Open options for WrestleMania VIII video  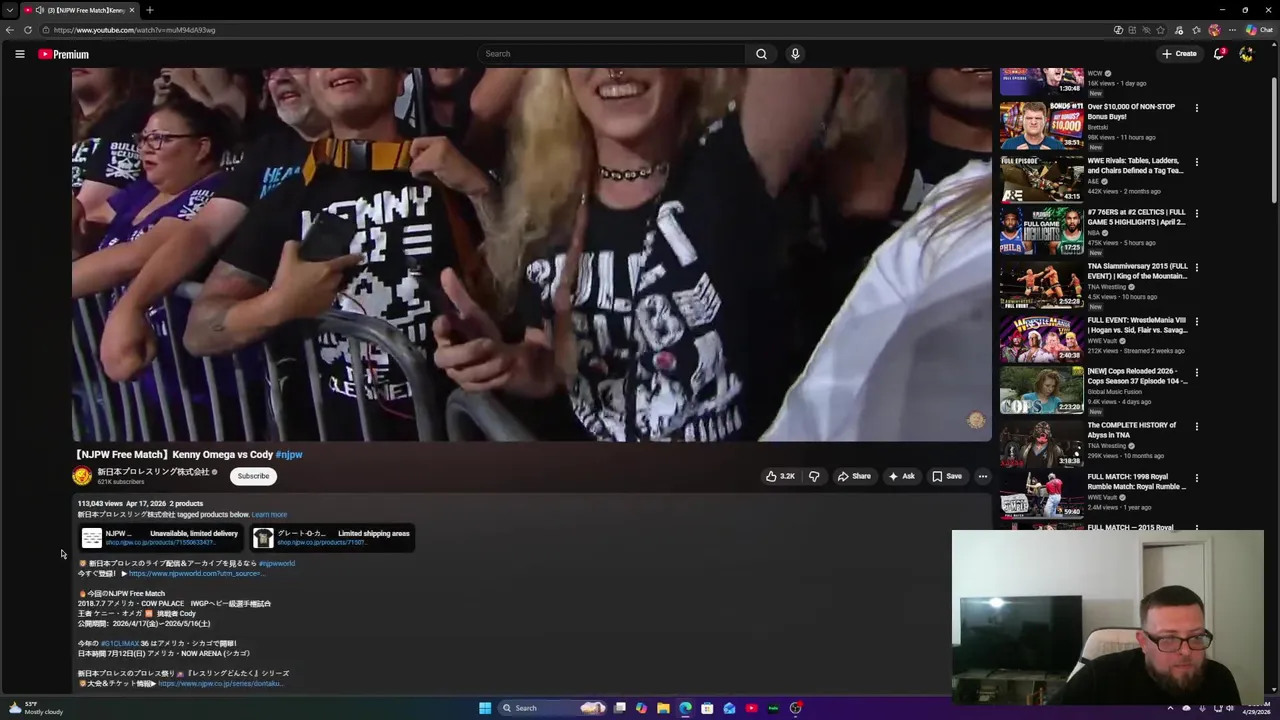(x=1196, y=322)
